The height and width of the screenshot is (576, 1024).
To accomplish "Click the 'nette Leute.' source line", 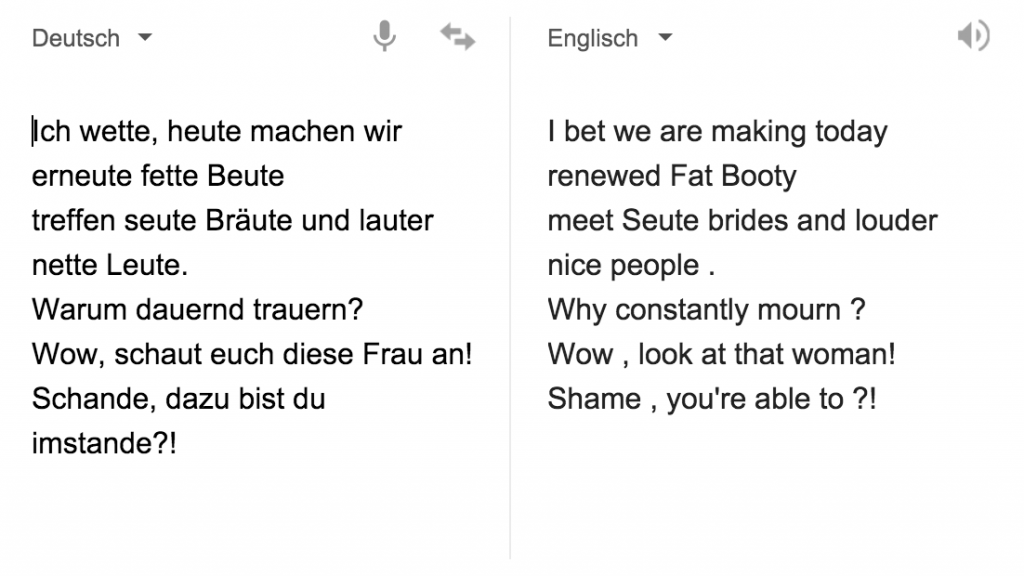I will tap(110, 266).
